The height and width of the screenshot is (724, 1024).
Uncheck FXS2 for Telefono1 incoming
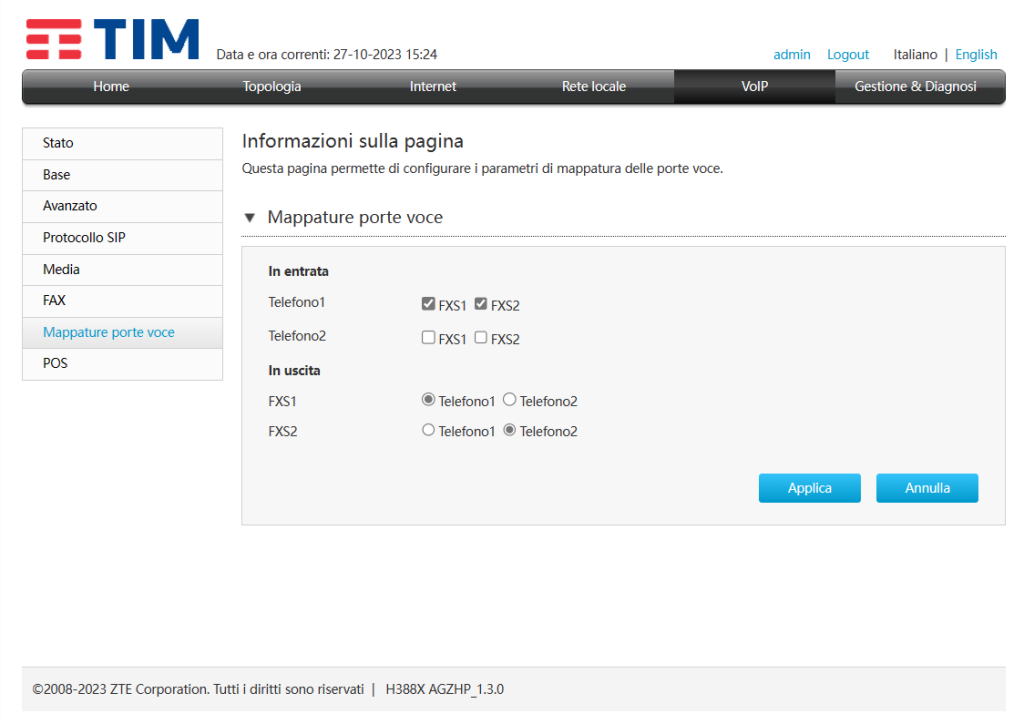coord(481,304)
